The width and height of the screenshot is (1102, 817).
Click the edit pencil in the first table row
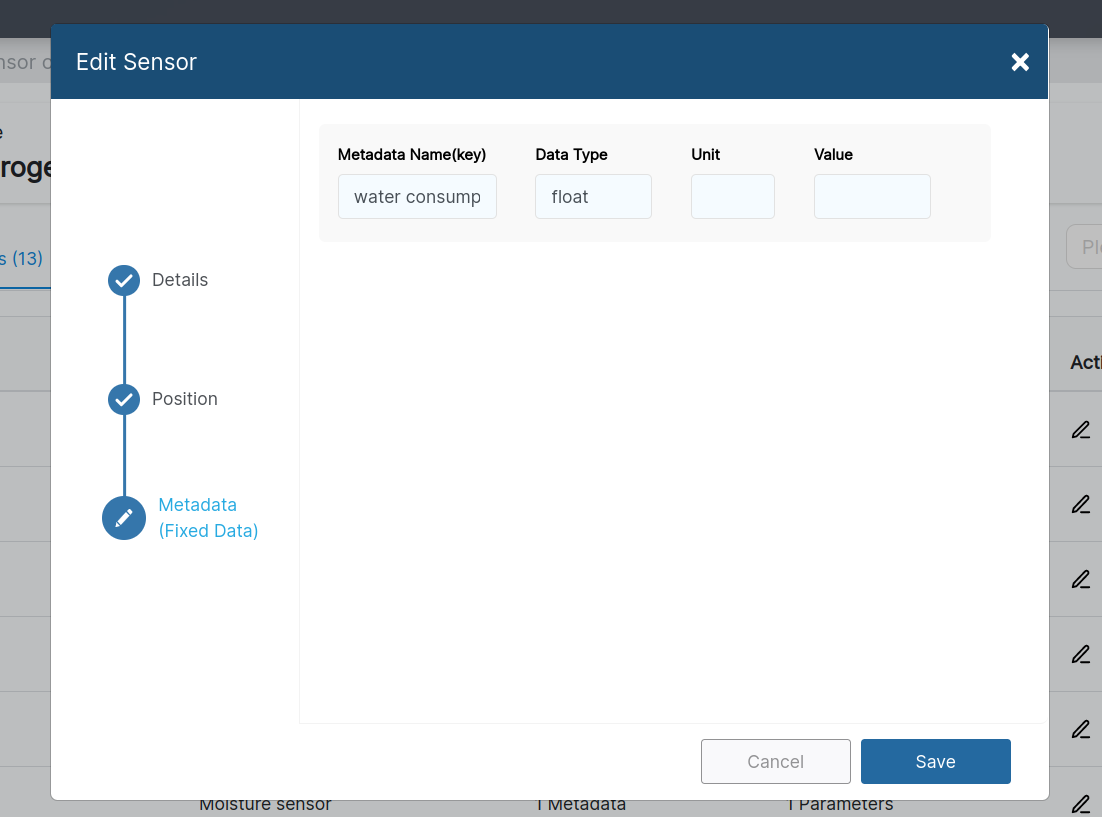coord(1080,430)
